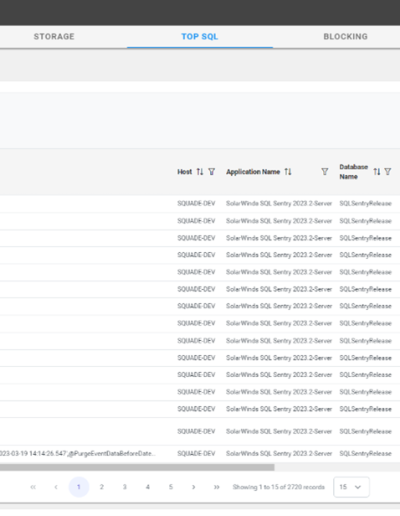400x516 pixels.
Task: Go to page 2
Action: [102, 487]
